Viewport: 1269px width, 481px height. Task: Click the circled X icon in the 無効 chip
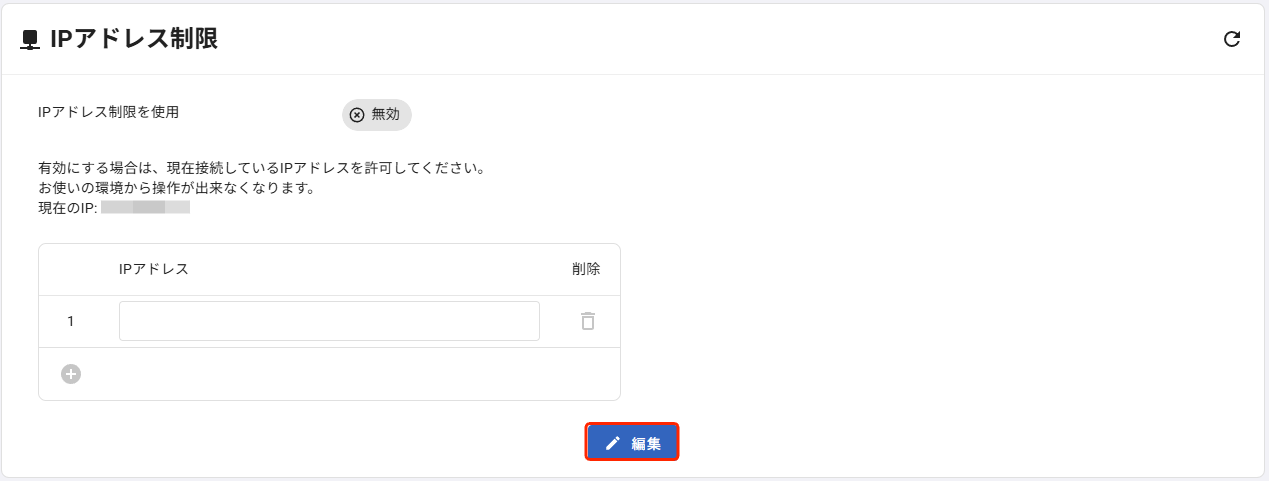tap(357, 115)
